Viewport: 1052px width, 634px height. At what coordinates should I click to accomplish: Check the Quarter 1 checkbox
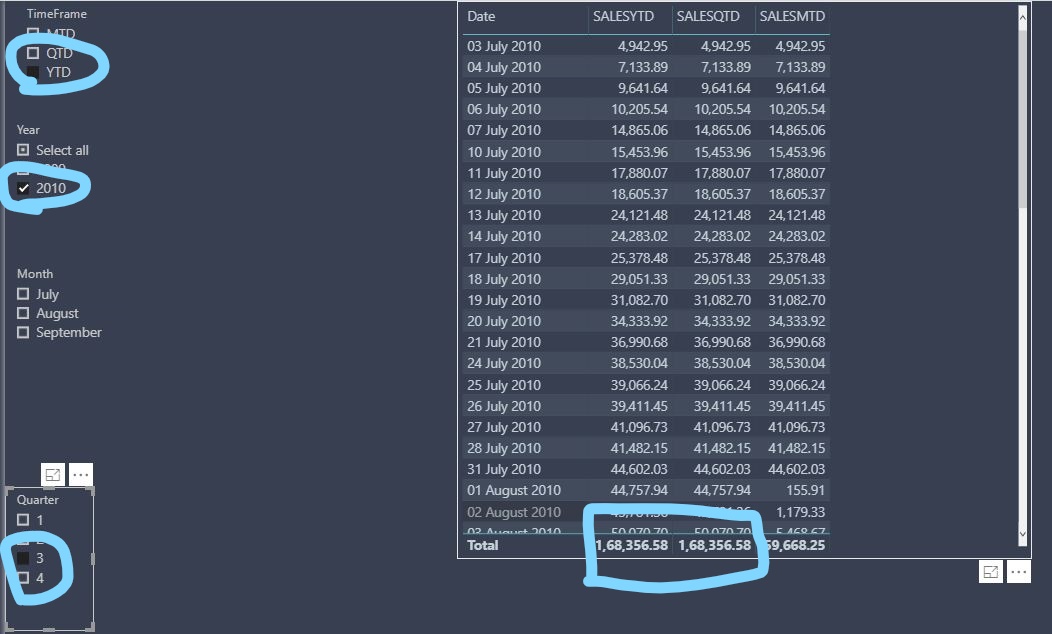pos(23,520)
